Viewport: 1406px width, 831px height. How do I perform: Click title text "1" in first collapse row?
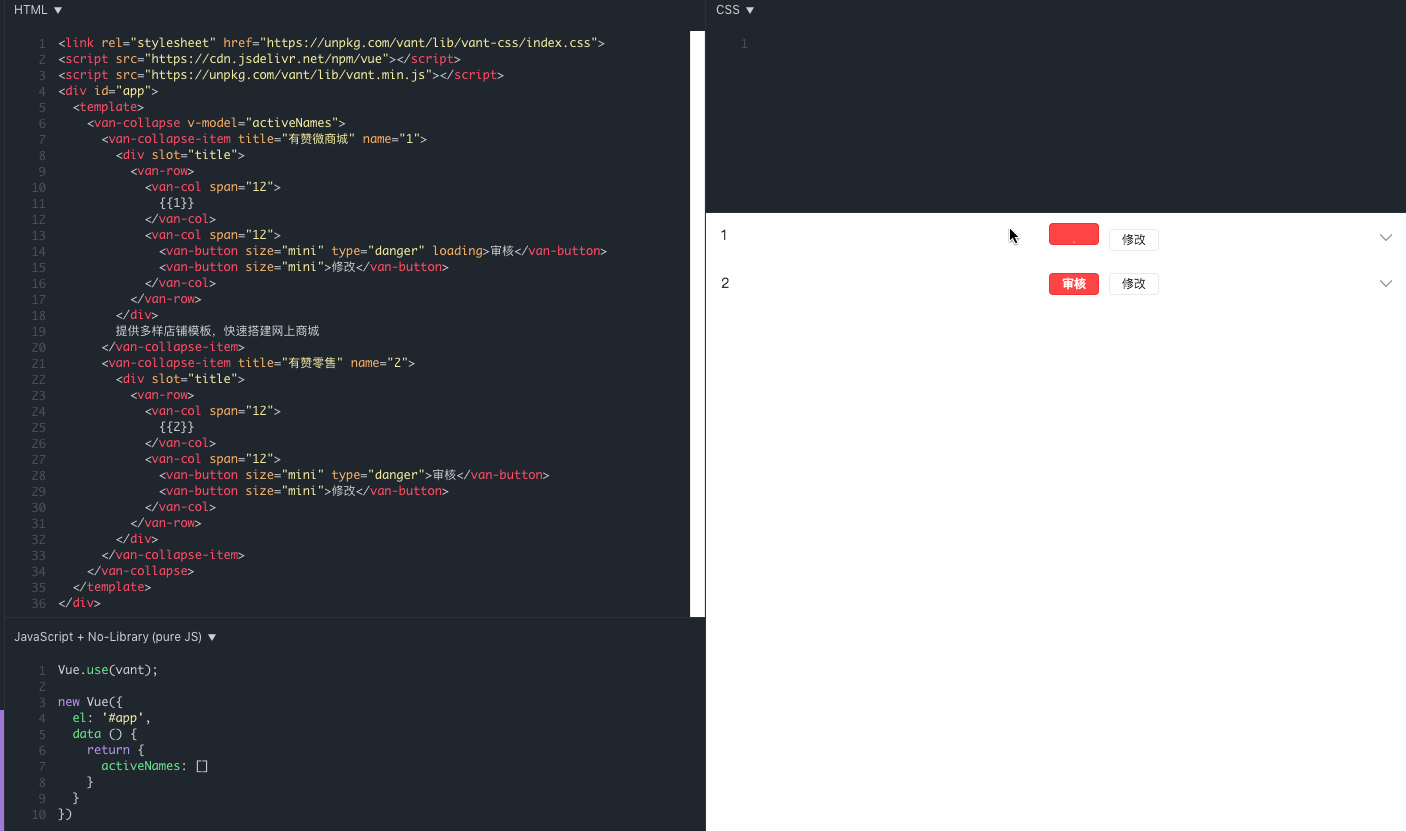(724, 235)
